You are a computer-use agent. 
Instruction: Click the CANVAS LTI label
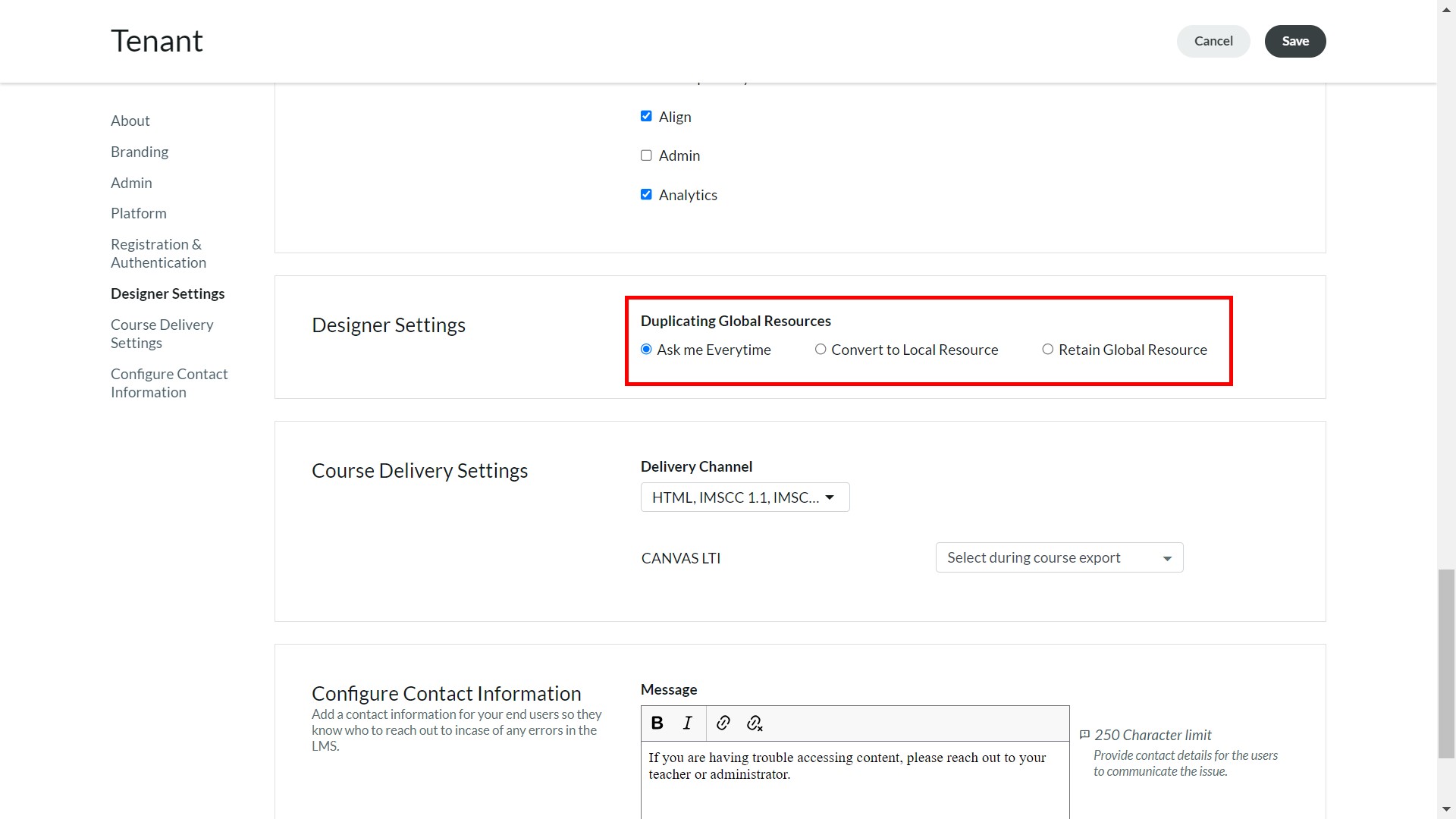click(681, 558)
